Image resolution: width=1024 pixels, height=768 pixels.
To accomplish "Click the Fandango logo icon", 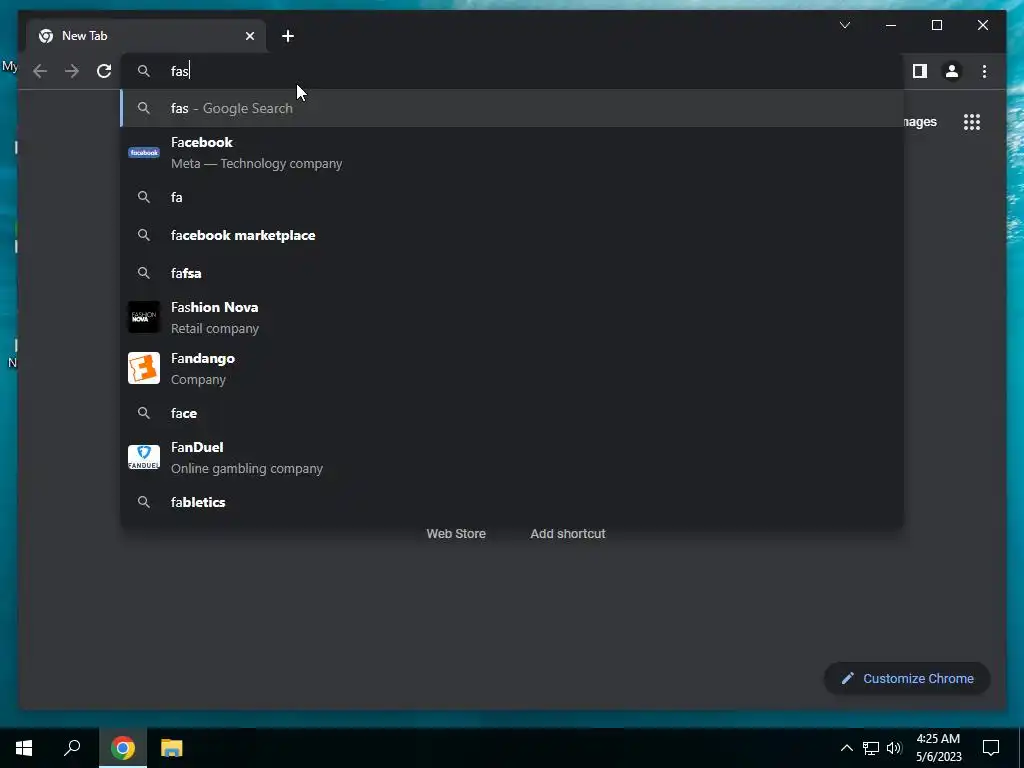I will tap(144, 368).
